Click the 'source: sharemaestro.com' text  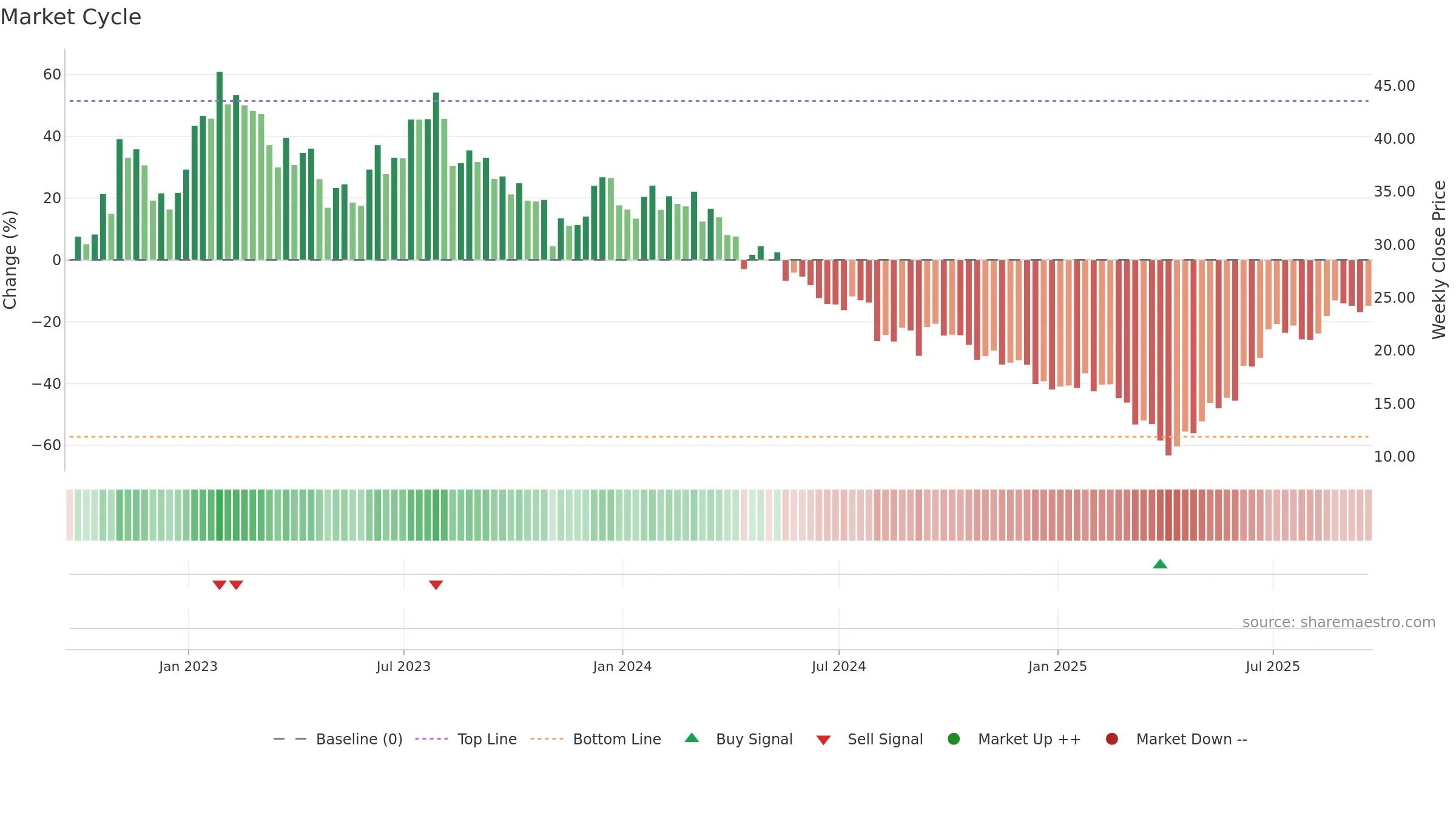coord(1339,622)
